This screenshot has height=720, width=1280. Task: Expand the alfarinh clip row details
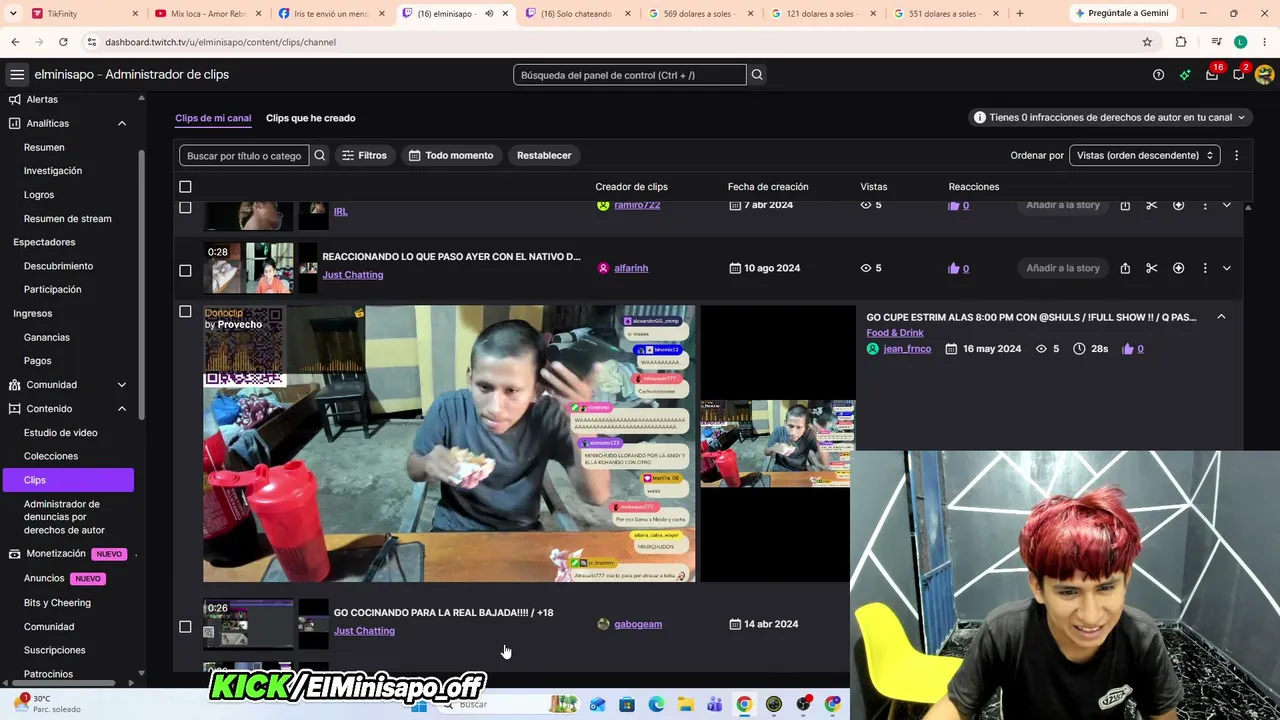pyautogui.click(x=1227, y=268)
